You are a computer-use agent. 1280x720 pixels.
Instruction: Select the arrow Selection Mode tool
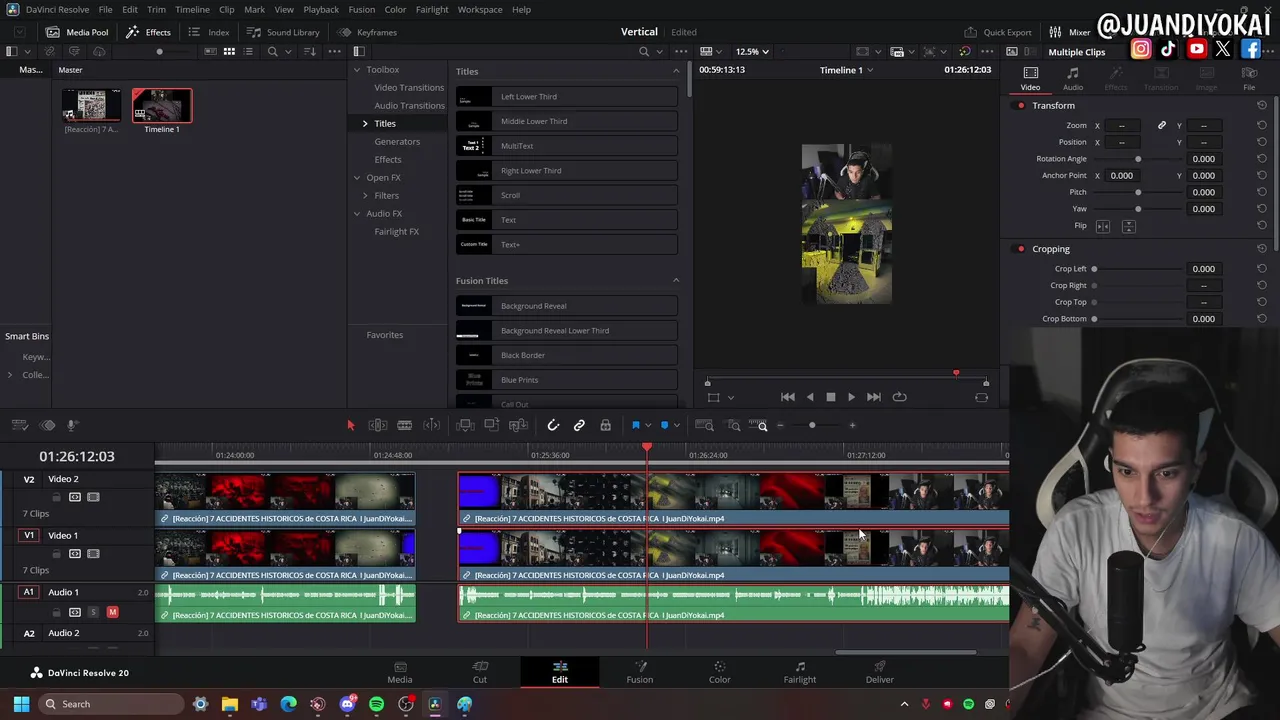350,426
